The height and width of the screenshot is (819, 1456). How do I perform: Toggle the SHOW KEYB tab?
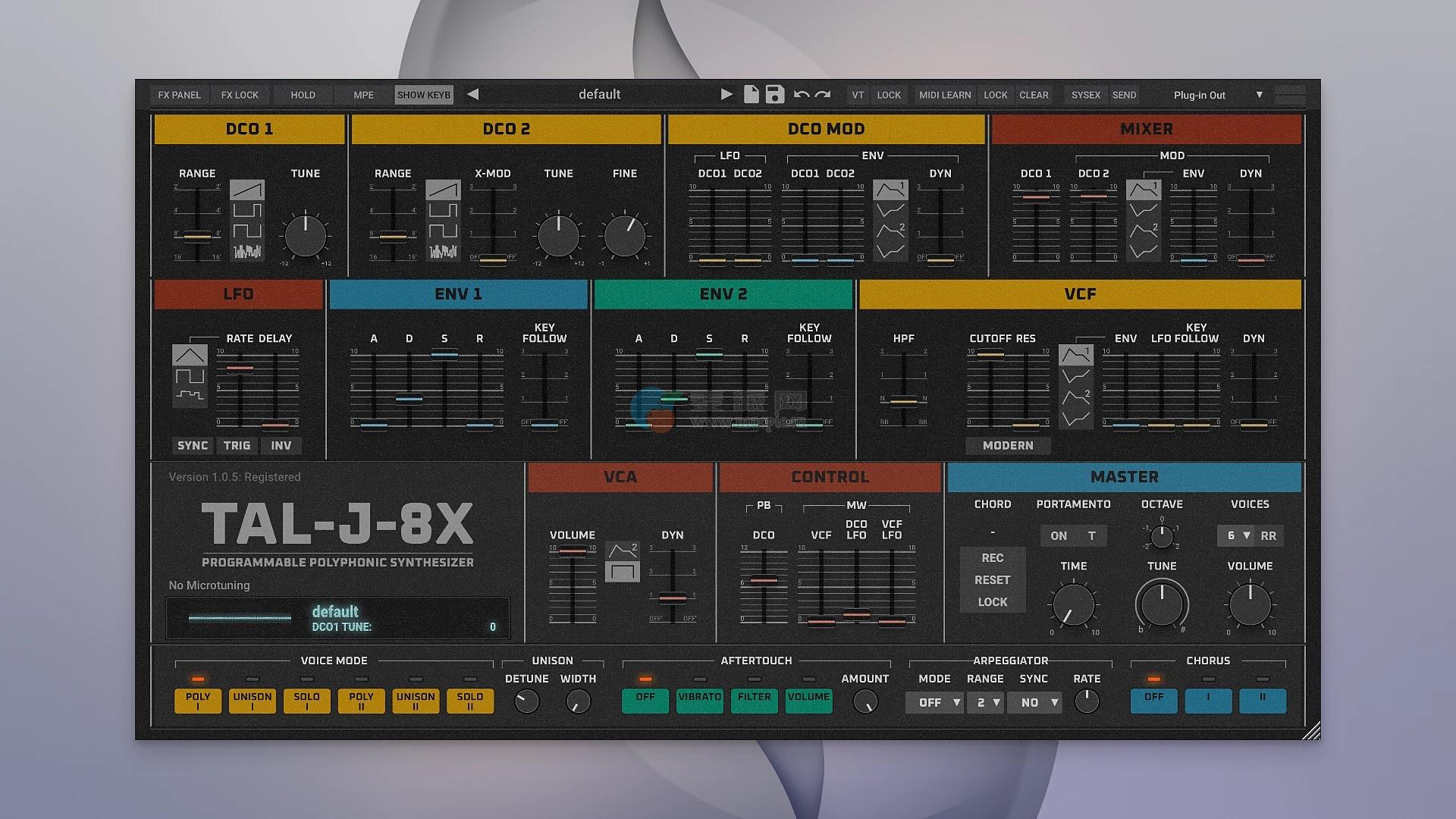(424, 95)
